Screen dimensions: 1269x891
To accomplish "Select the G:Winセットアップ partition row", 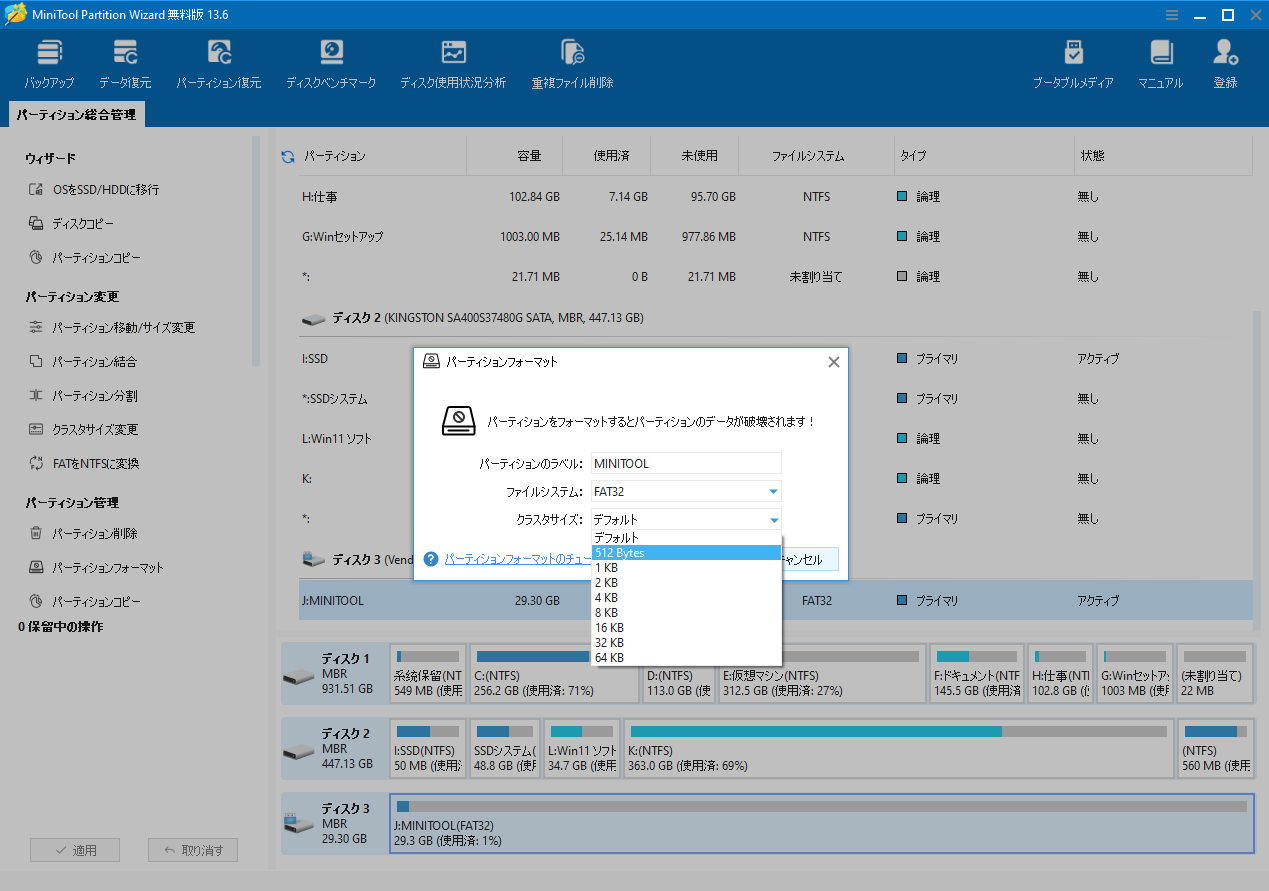I will click(776, 237).
